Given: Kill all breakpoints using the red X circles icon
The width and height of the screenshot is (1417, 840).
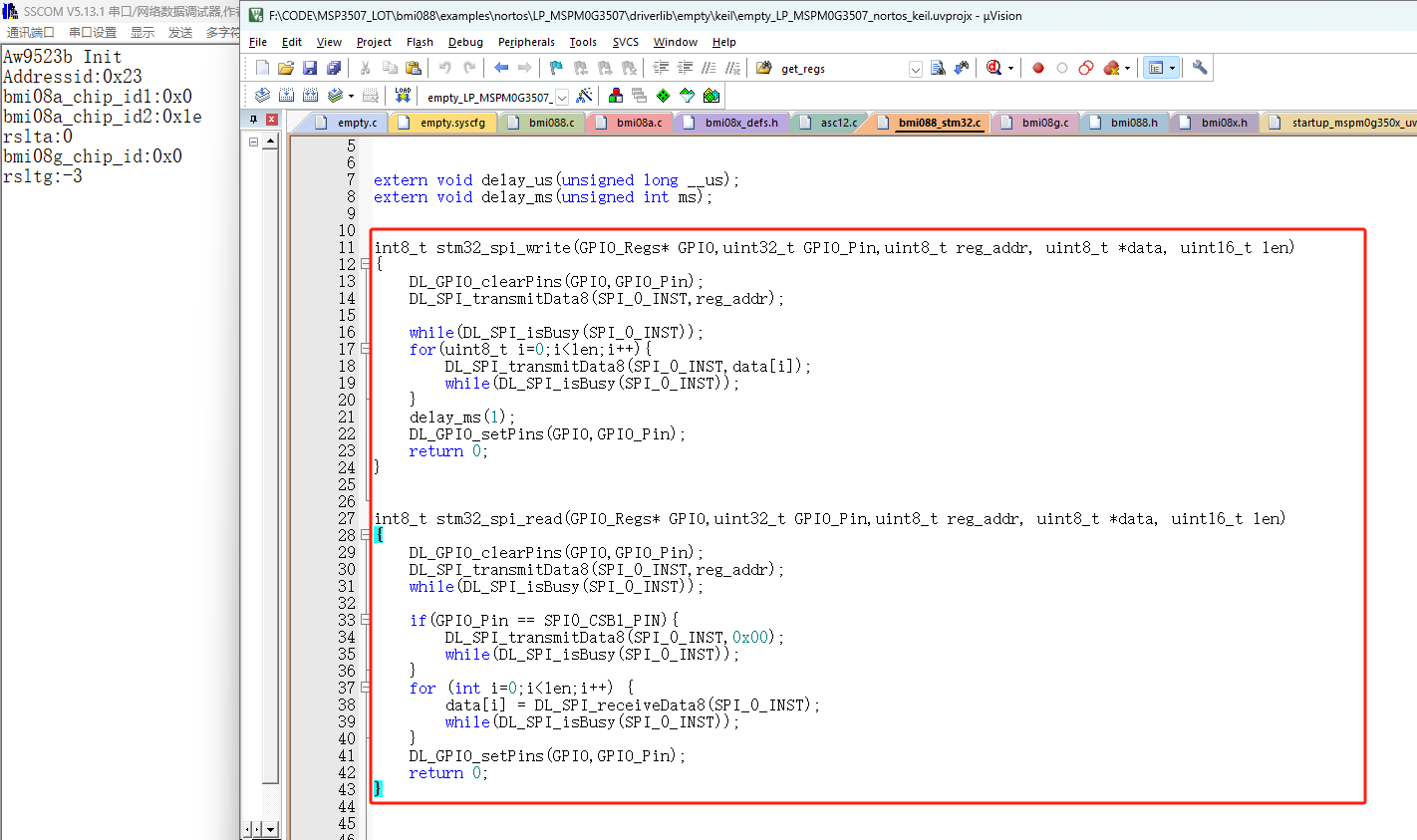Looking at the screenshot, I should click(x=1111, y=68).
